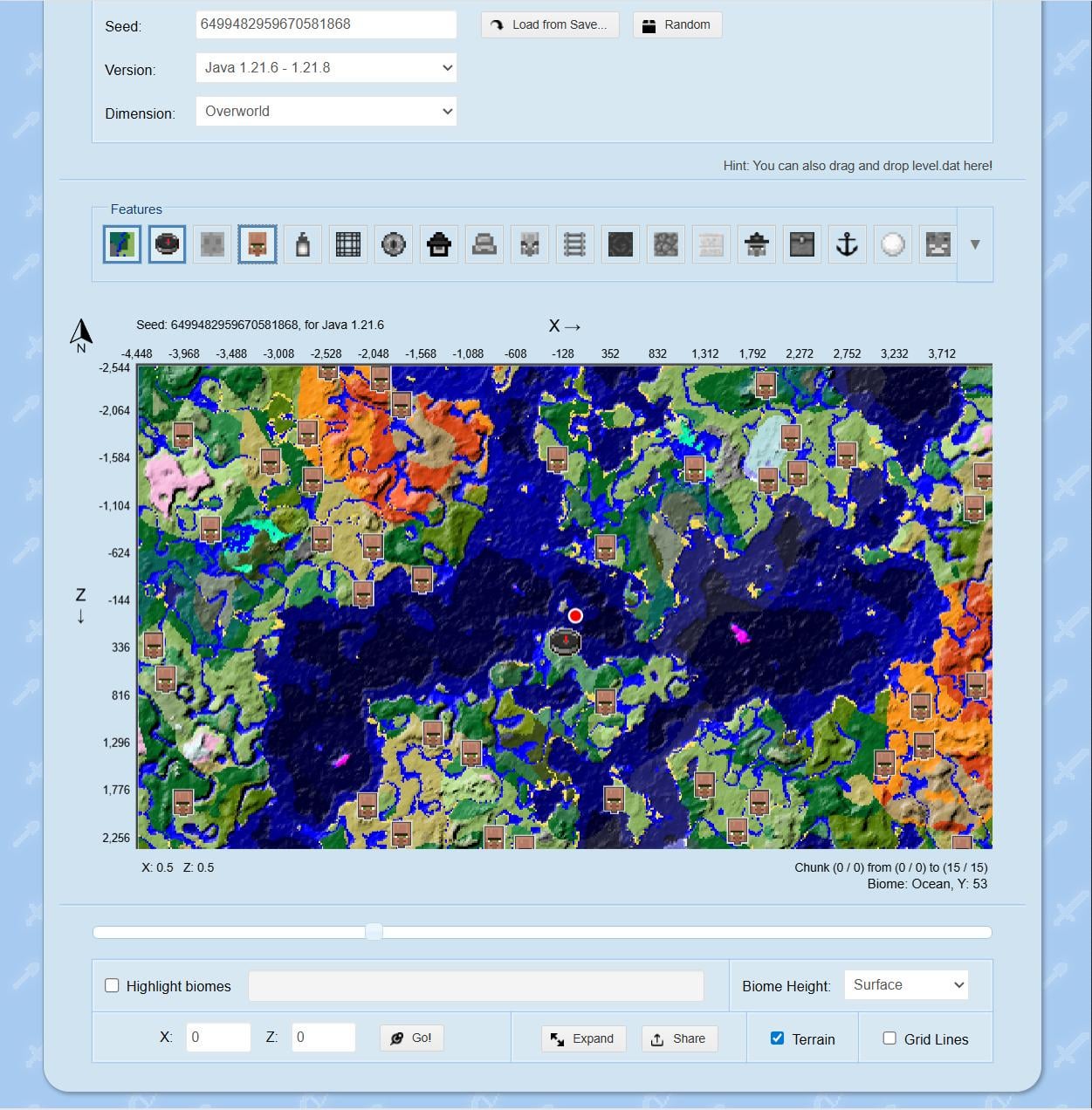Click the Random seed button
Viewport: 1092px width, 1110px height.
(x=677, y=24)
